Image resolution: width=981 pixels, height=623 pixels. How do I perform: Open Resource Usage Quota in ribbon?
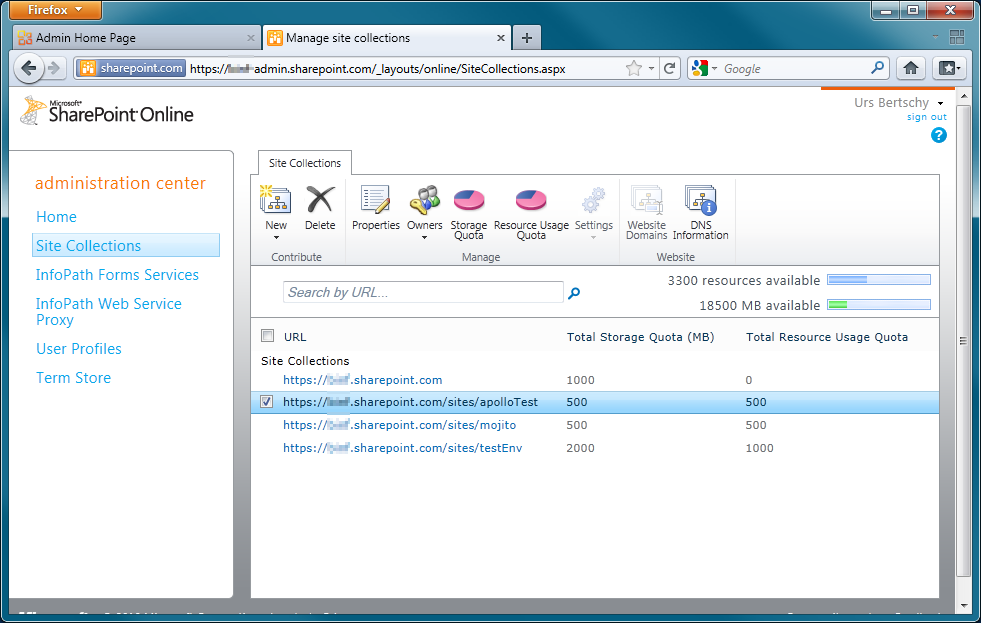(x=531, y=202)
